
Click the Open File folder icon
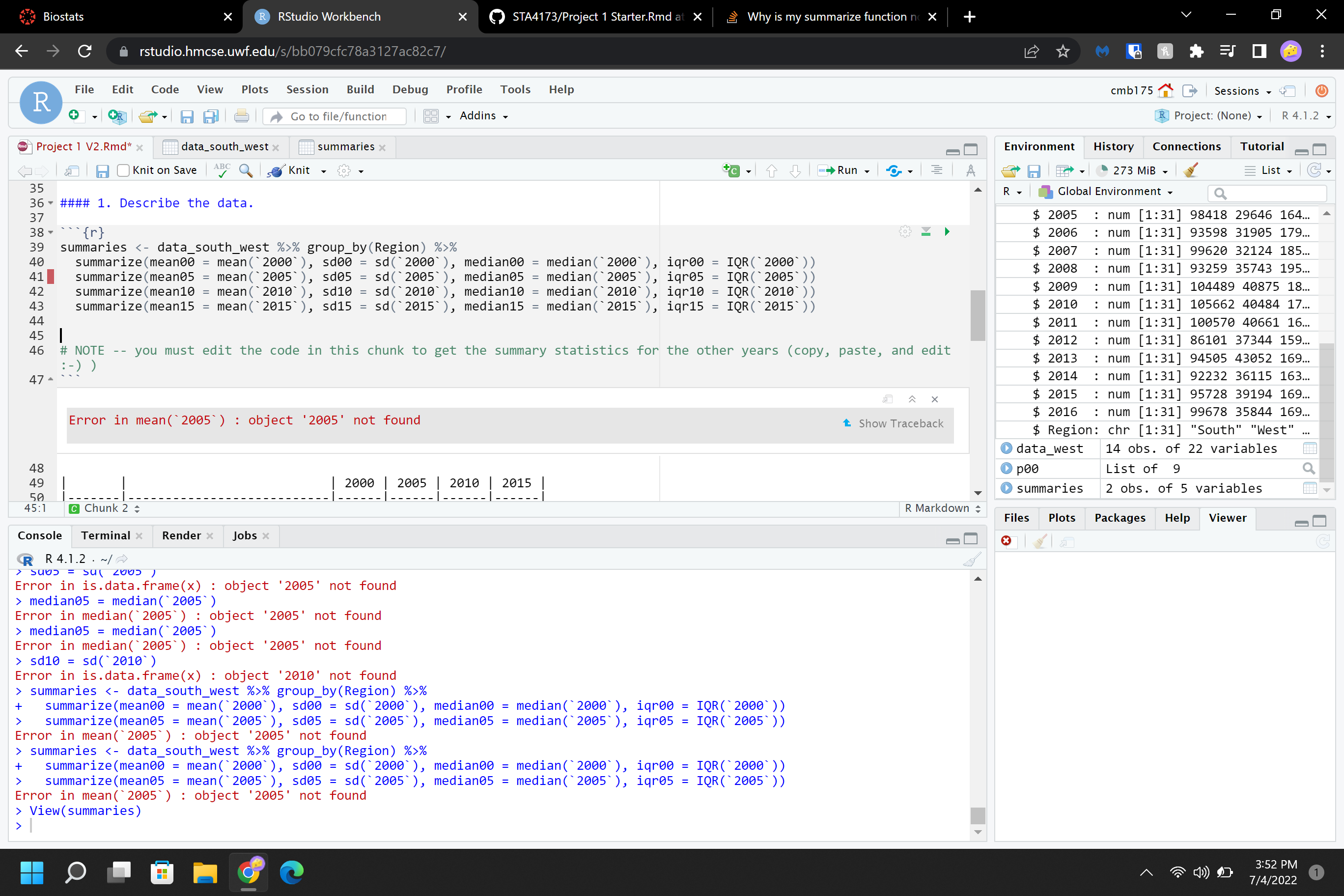(147, 116)
